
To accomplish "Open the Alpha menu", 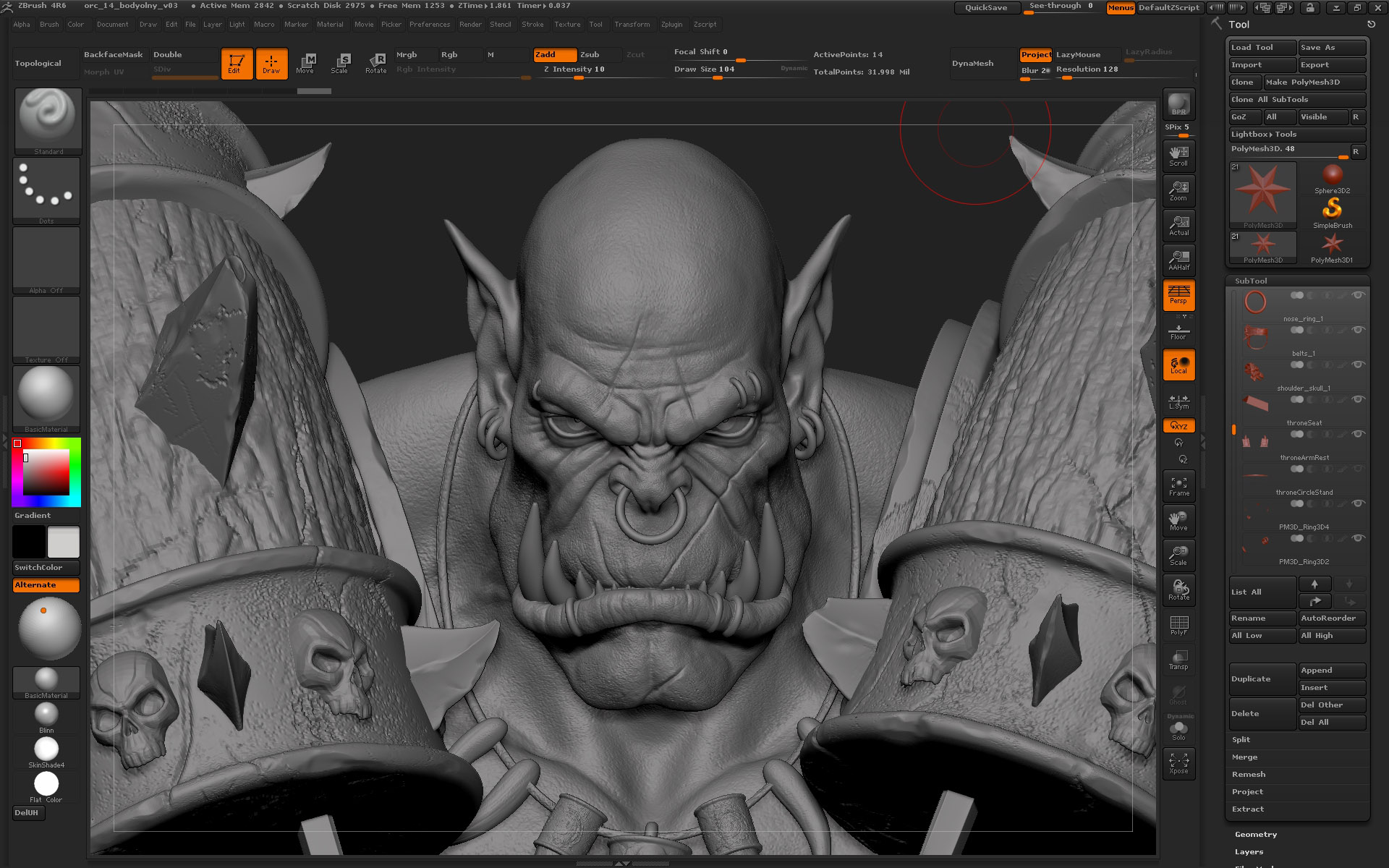I will click(22, 25).
